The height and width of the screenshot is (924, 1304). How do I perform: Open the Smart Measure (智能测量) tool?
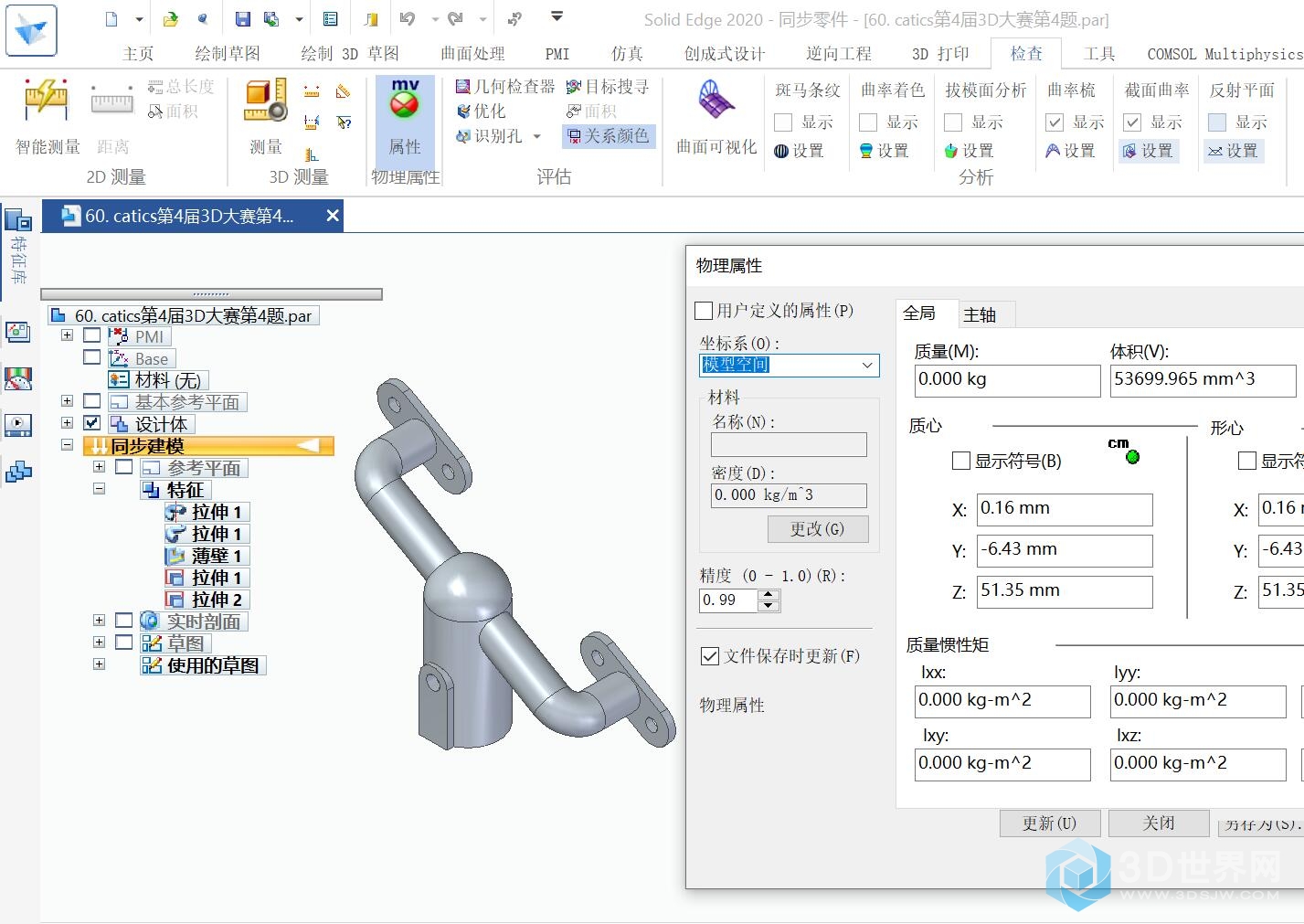(x=48, y=117)
